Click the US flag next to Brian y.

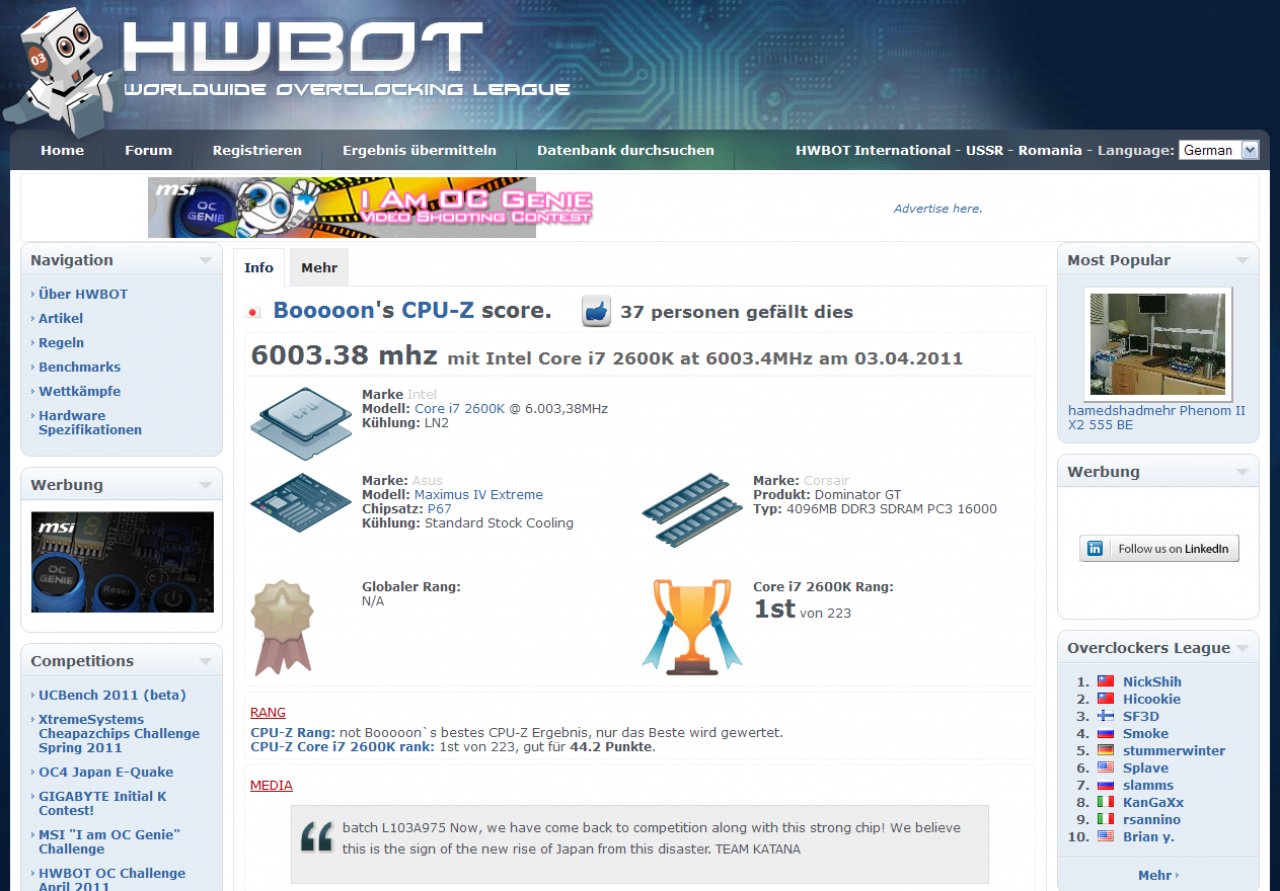pyautogui.click(x=1105, y=836)
